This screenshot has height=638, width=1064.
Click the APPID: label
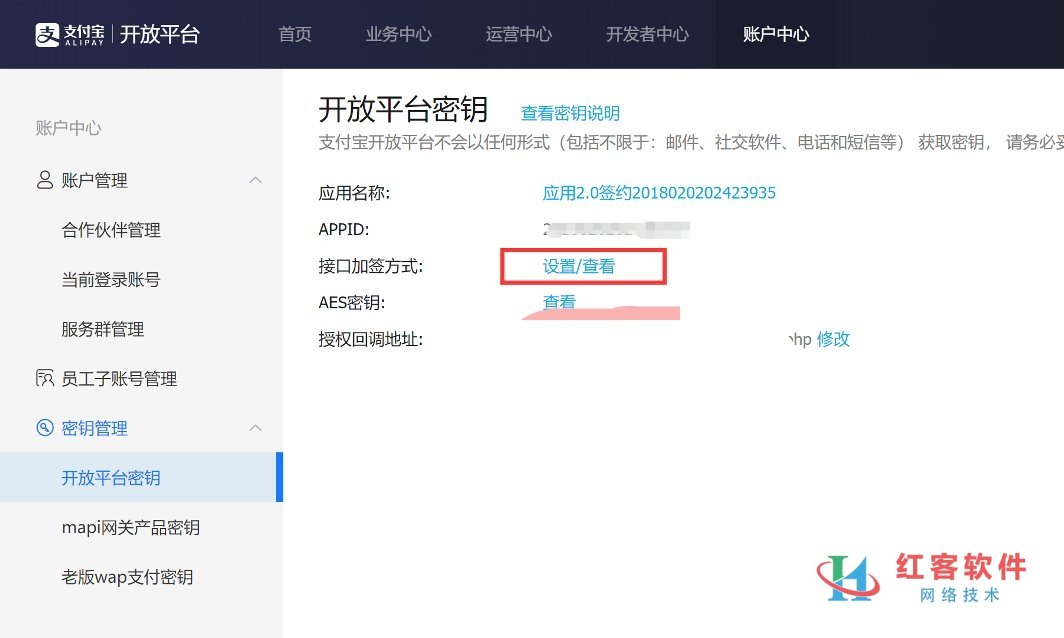tap(344, 229)
